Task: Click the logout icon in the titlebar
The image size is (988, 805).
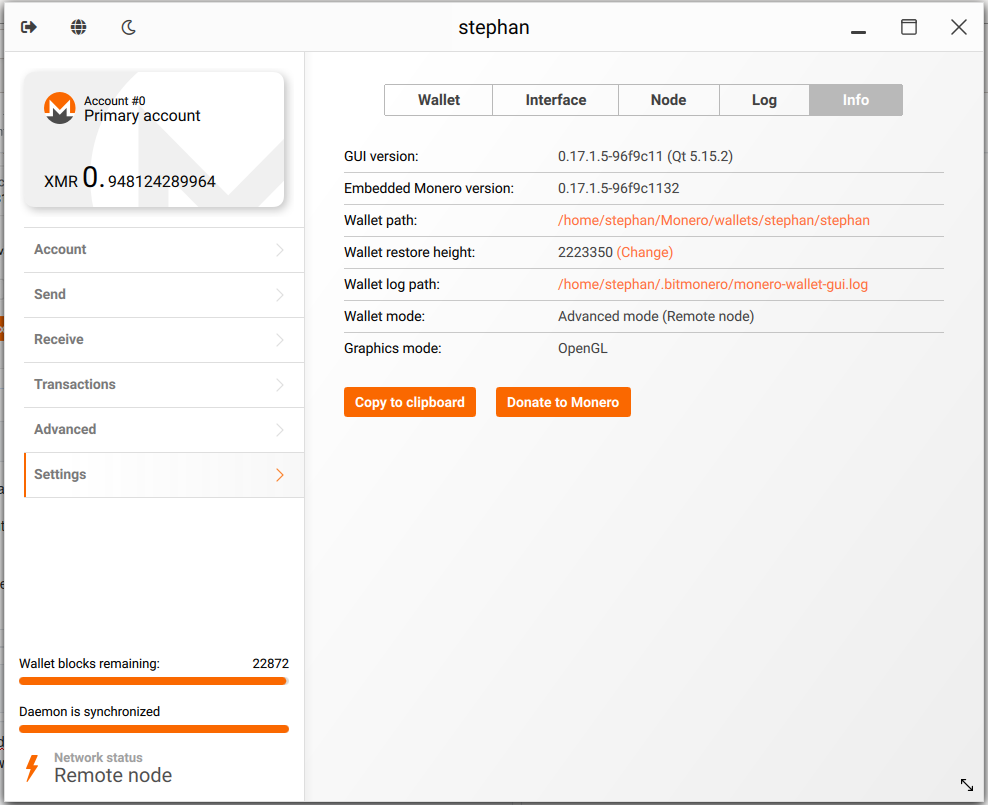Action: tap(29, 27)
